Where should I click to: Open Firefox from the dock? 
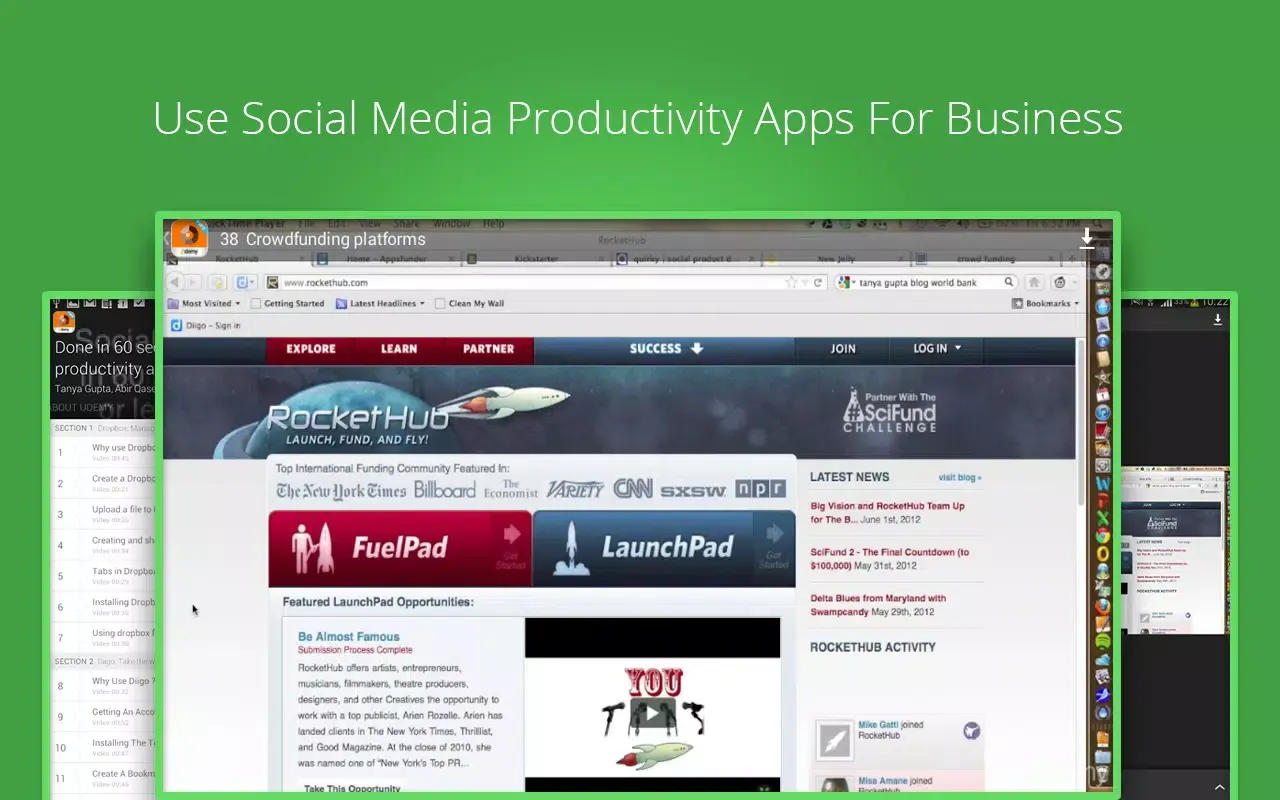(1103, 606)
